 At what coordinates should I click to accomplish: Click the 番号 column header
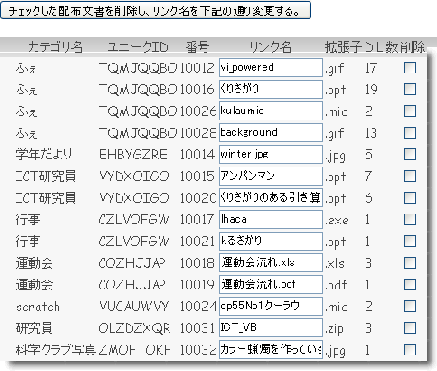click(197, 47)
